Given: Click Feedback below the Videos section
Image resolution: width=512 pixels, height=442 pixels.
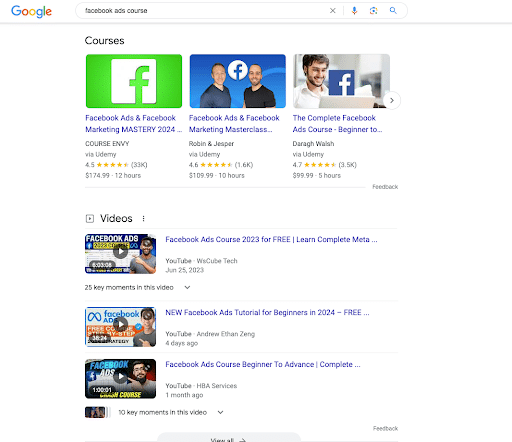Looking at the screenshot, I should tap(385, 428).
